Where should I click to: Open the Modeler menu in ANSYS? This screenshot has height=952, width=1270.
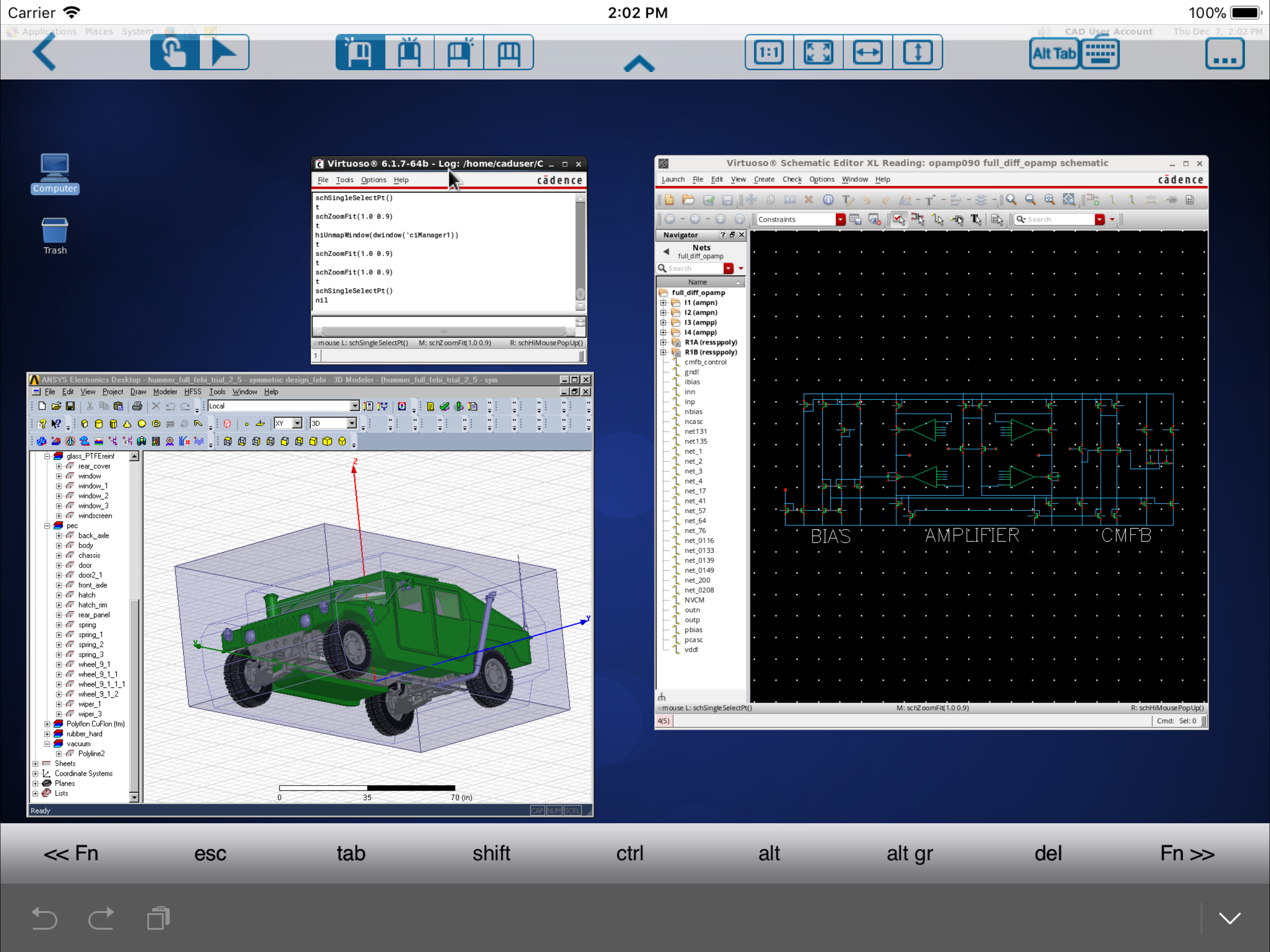tap(165, 391)
